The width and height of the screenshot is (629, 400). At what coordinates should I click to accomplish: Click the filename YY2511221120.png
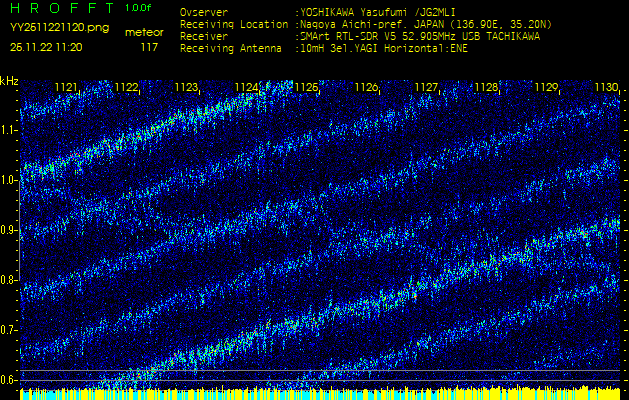[x=59, y=28]
